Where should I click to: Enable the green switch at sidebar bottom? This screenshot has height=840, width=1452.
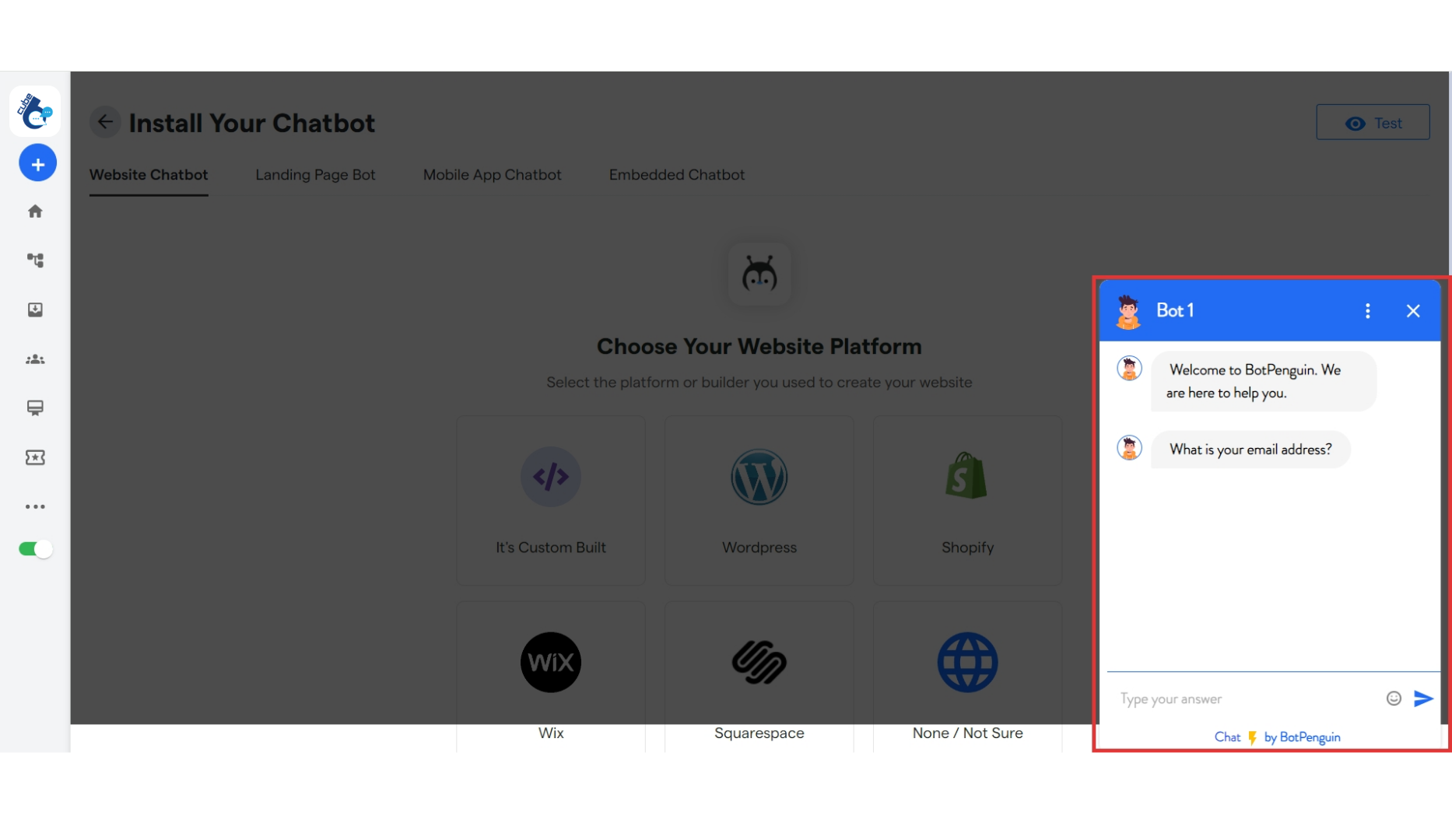point(34,548)
